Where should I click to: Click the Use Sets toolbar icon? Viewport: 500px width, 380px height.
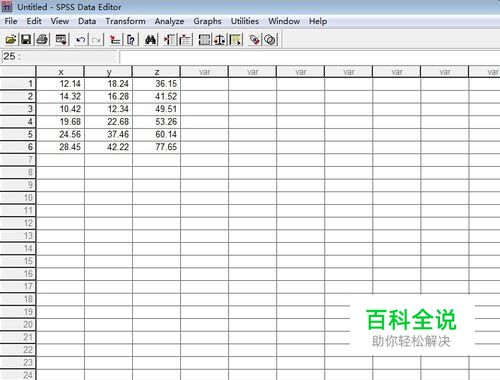point(270,40)
